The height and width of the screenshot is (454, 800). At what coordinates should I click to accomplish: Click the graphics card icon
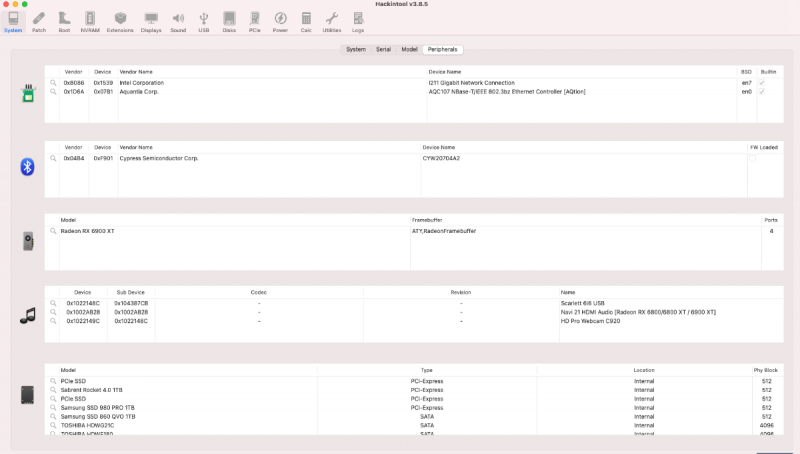coord(28,241)
